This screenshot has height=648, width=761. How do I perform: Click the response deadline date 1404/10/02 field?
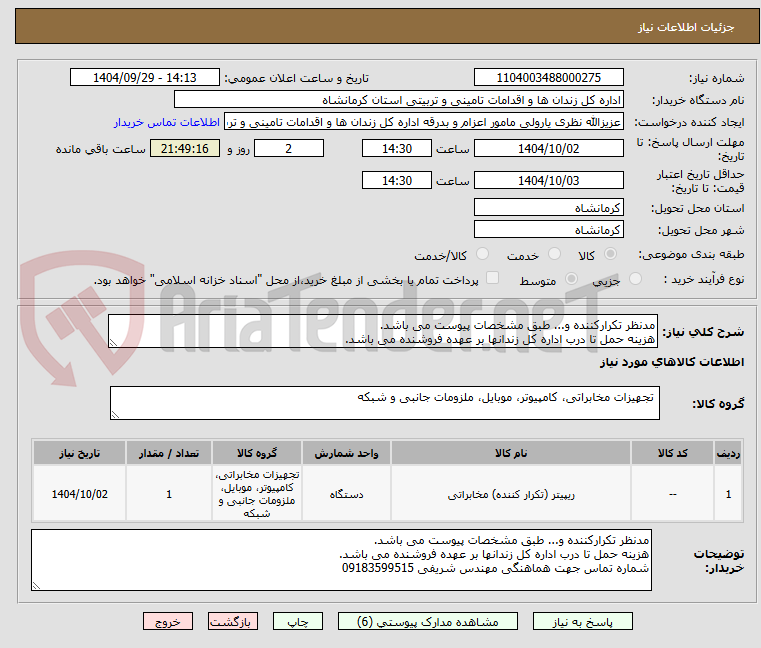coord(548,149)
